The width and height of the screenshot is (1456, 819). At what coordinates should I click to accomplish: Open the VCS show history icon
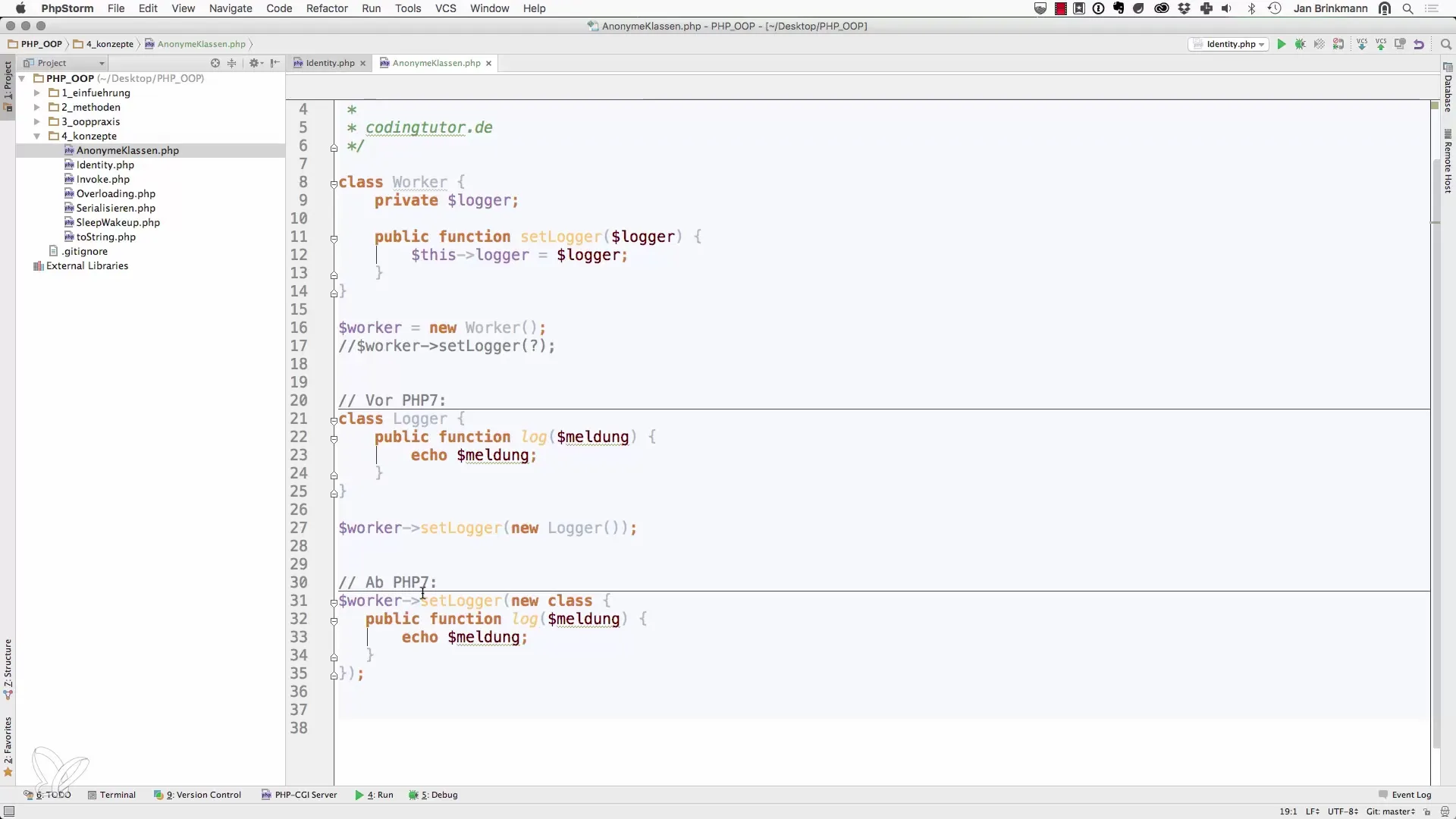tap(1401, 44)
